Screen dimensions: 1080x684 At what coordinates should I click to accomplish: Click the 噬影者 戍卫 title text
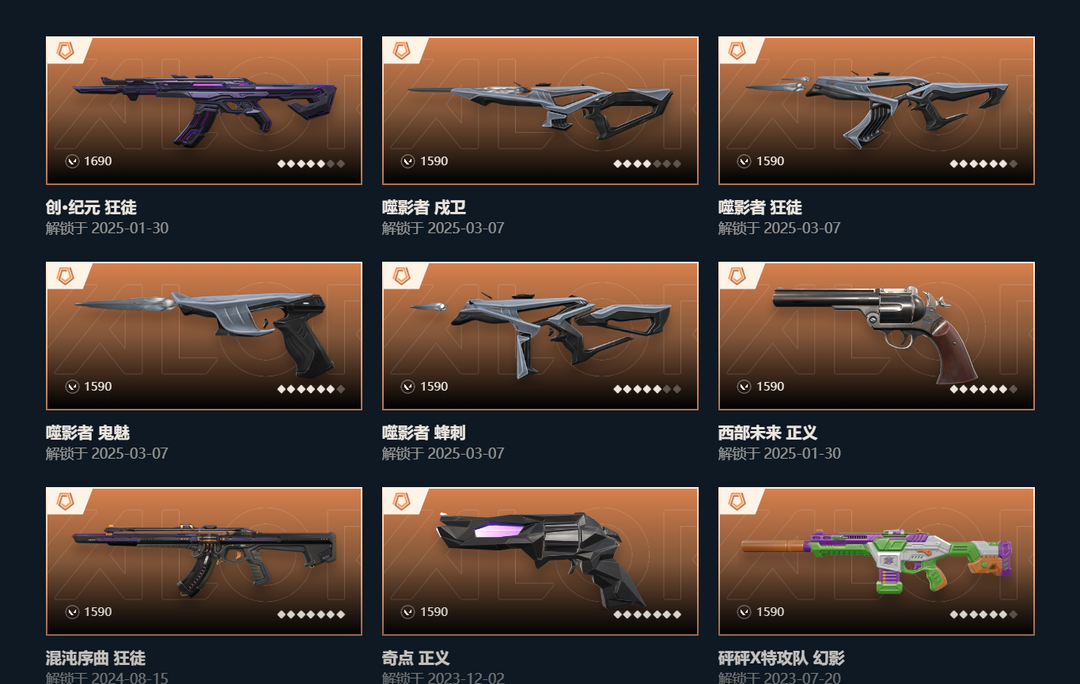pyautogui.click(x=424, y=207)
